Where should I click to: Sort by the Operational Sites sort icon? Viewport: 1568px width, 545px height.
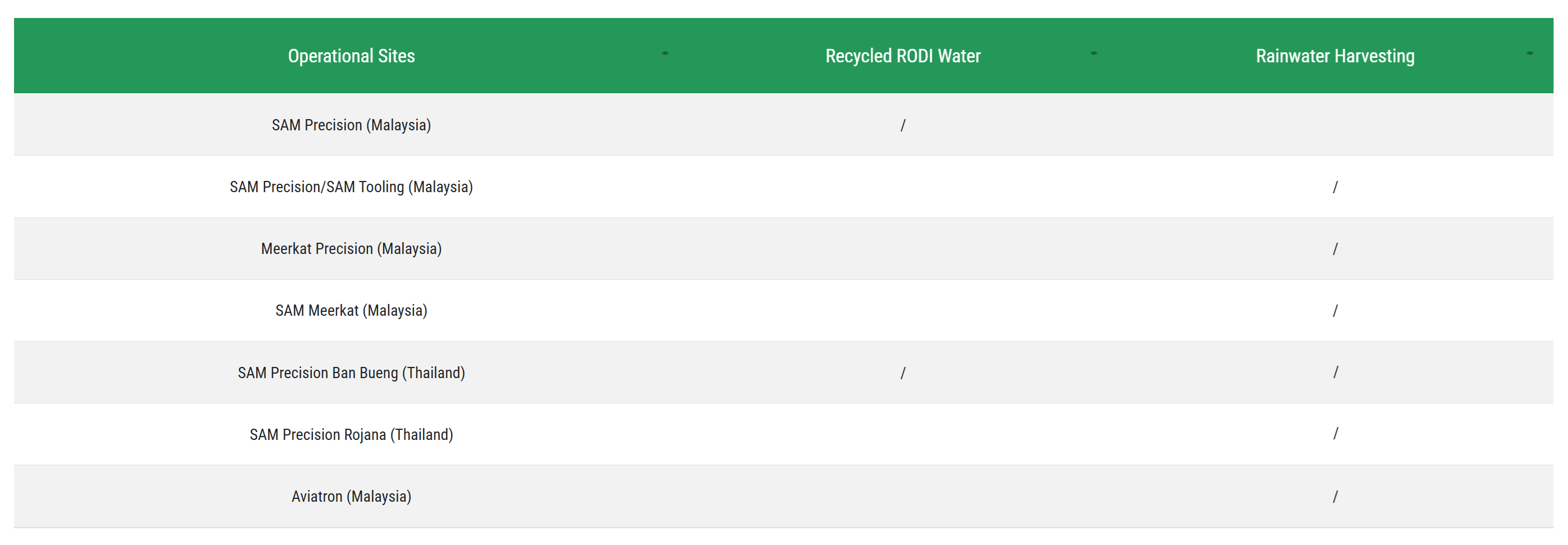click(665, 53)
